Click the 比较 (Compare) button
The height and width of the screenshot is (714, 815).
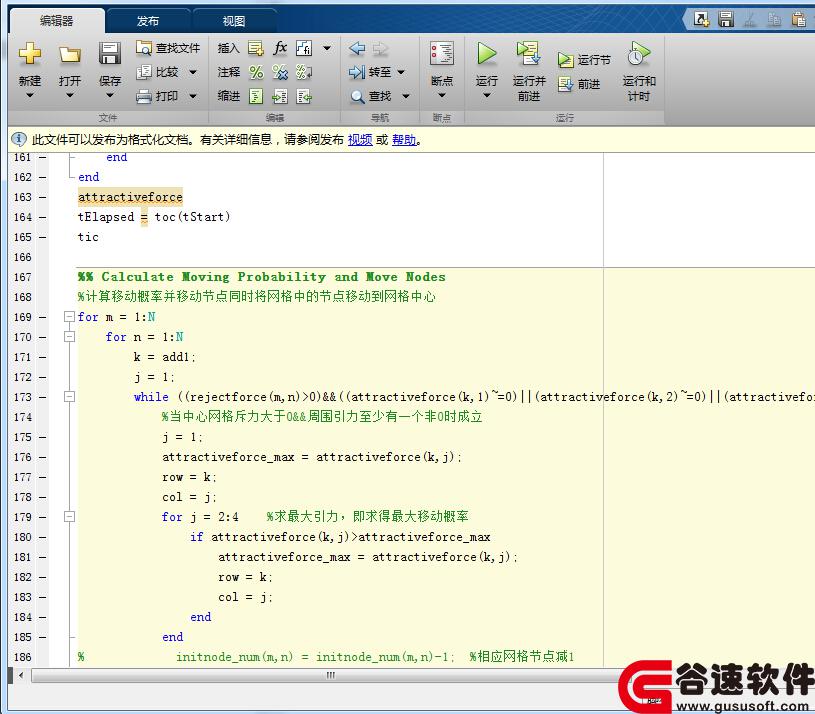[158, 72]
